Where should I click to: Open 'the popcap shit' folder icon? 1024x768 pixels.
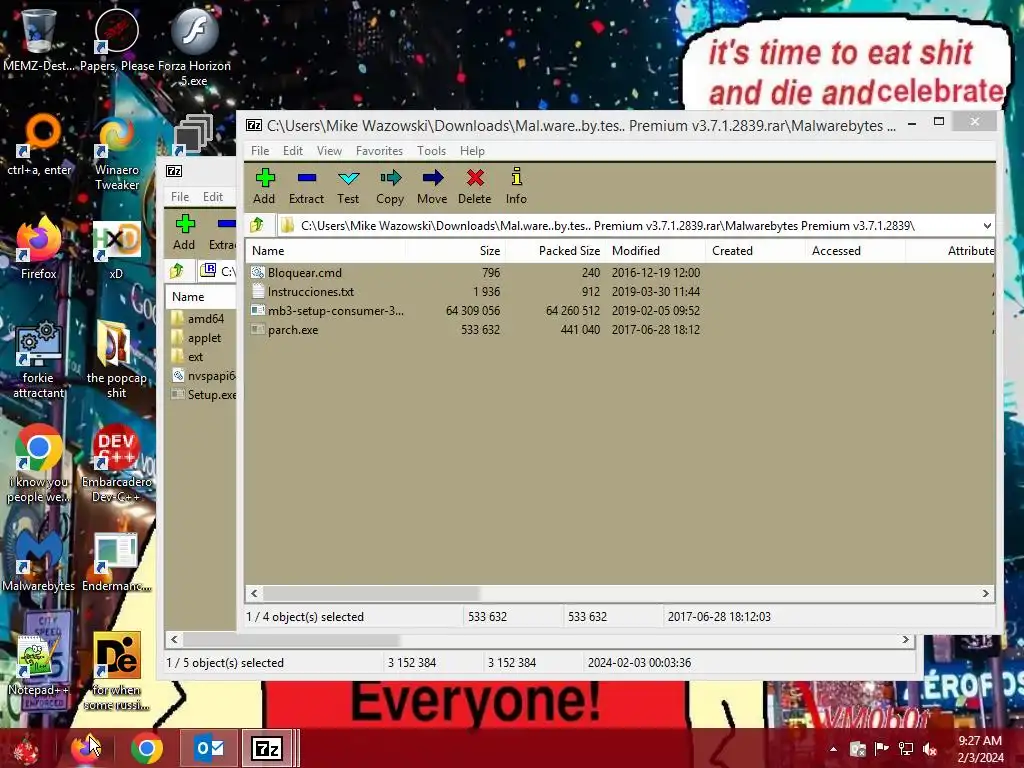click(116, 359)
